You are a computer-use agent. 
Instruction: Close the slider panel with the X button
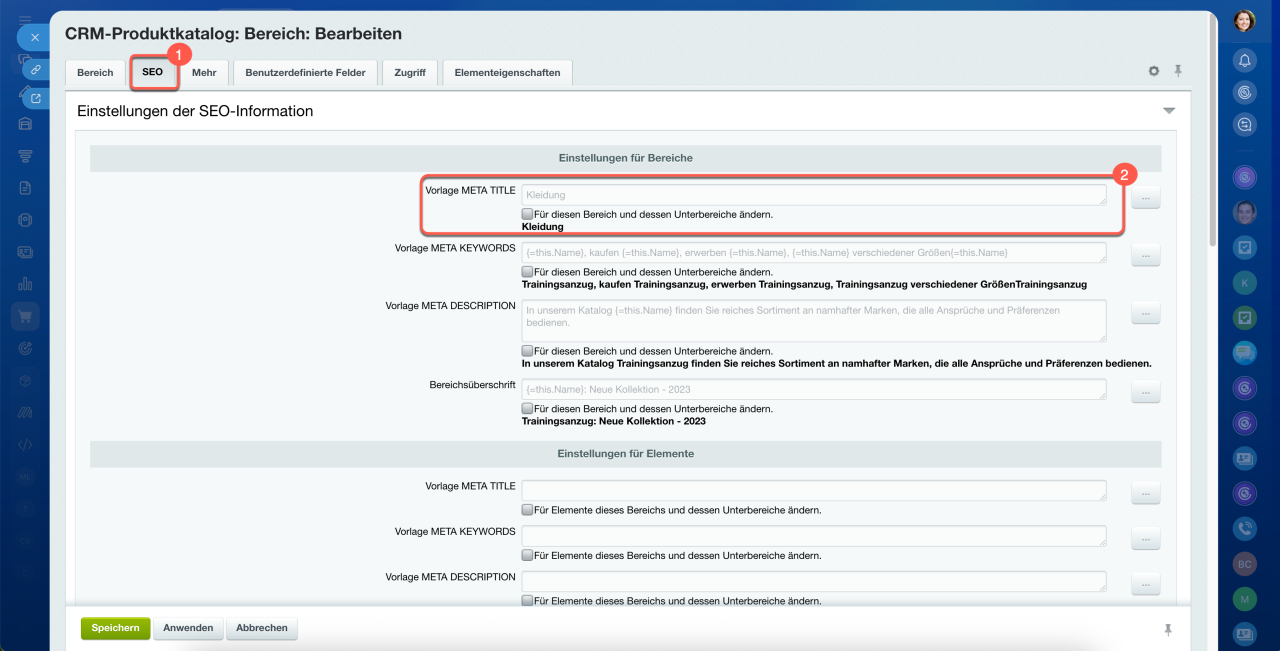click(x=34, y=37)
